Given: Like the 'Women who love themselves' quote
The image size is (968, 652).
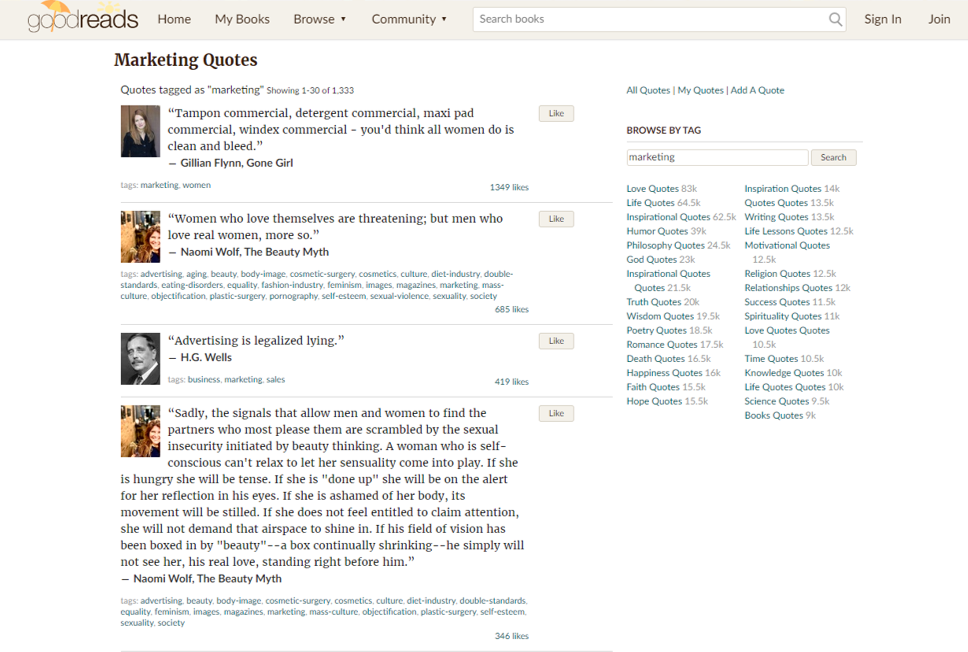Looking at the screenshot, I should click(556, 219).
